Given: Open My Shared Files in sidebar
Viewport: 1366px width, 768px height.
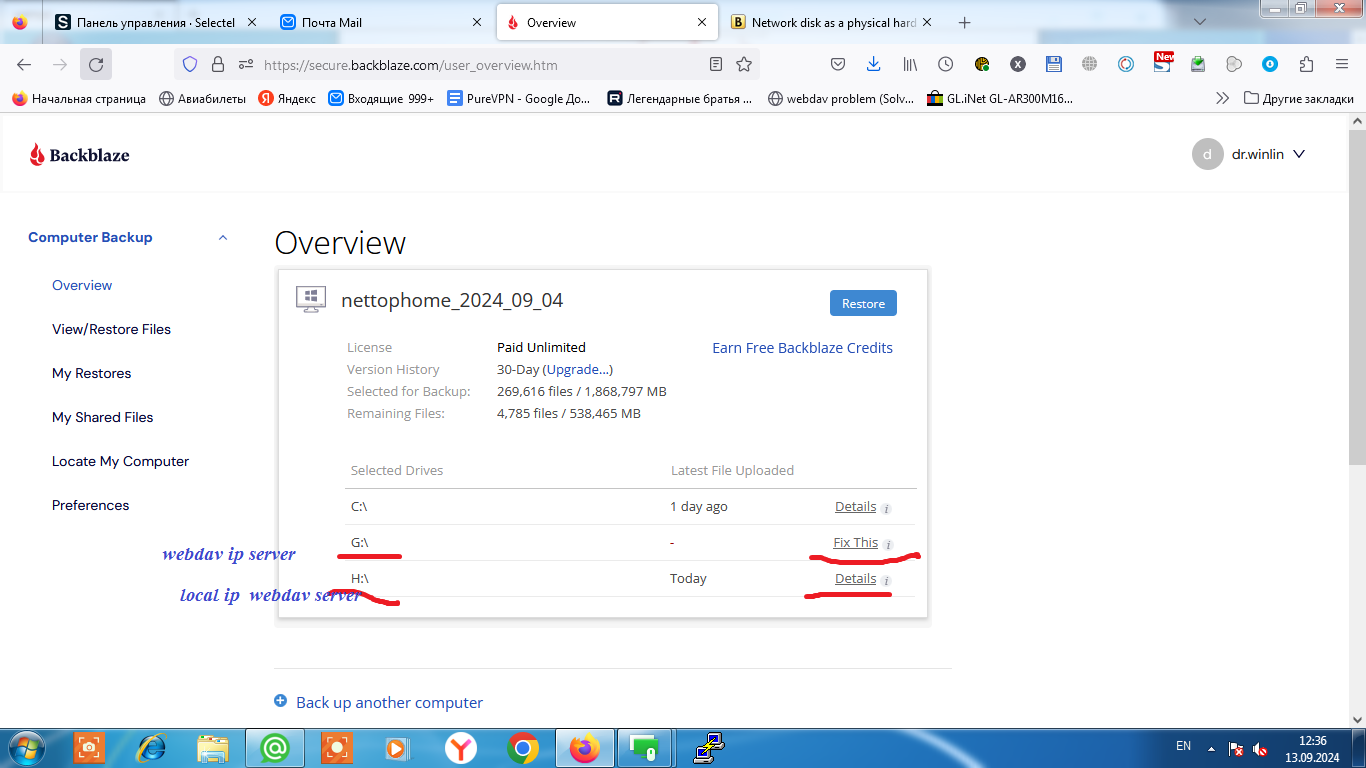Looking at the screenshot, I should pos(102,417).
